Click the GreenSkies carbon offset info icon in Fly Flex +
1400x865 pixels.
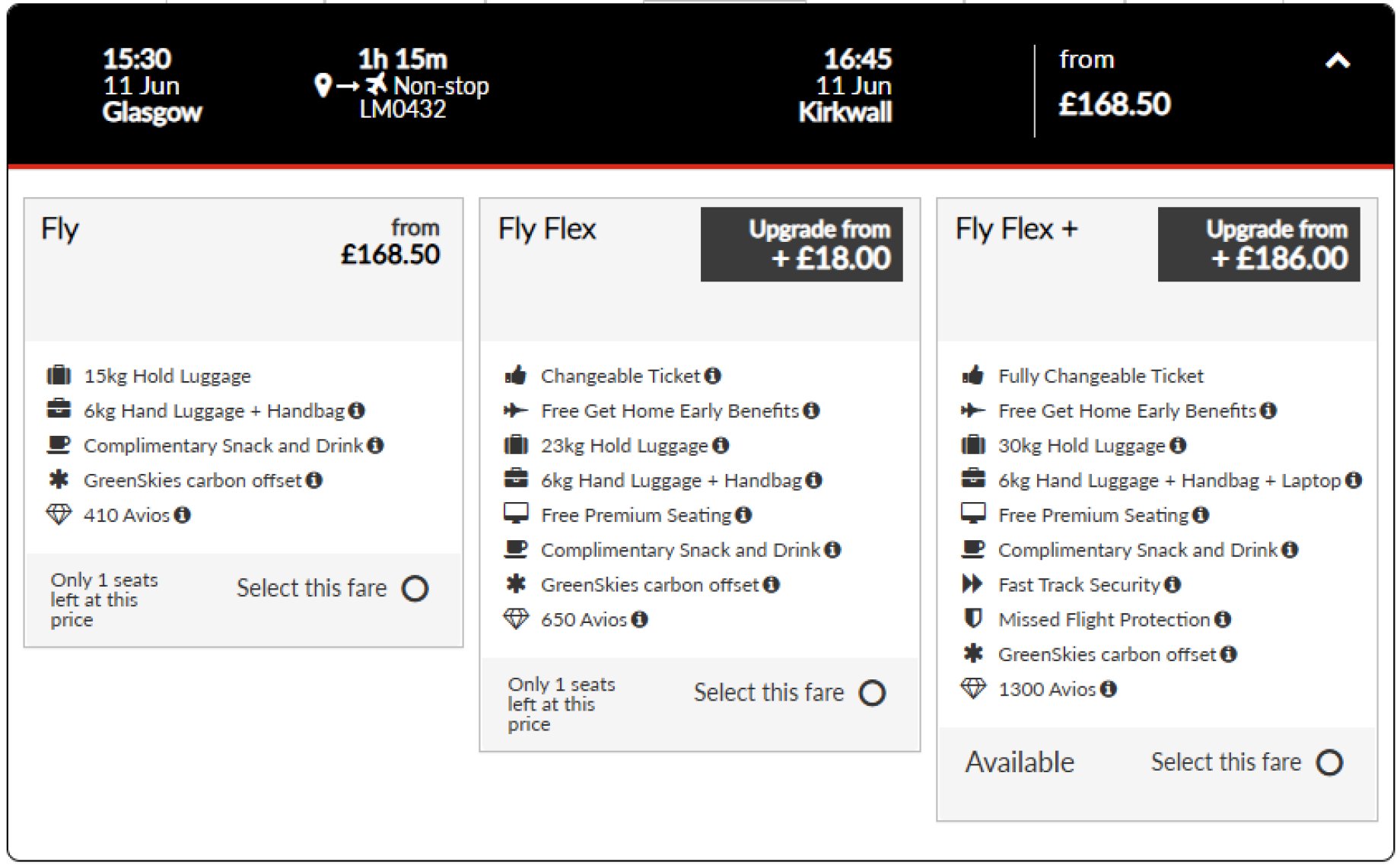(1230, 654)
